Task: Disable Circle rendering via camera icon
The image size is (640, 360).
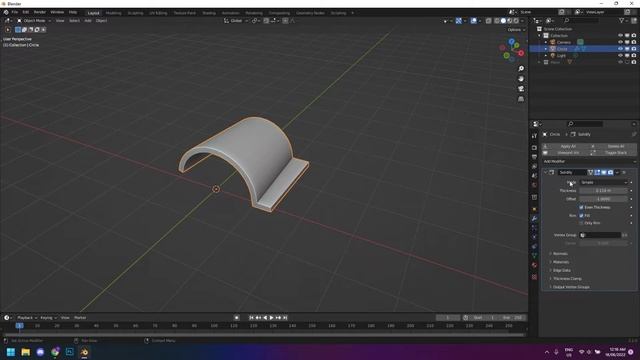Action: 633,49
